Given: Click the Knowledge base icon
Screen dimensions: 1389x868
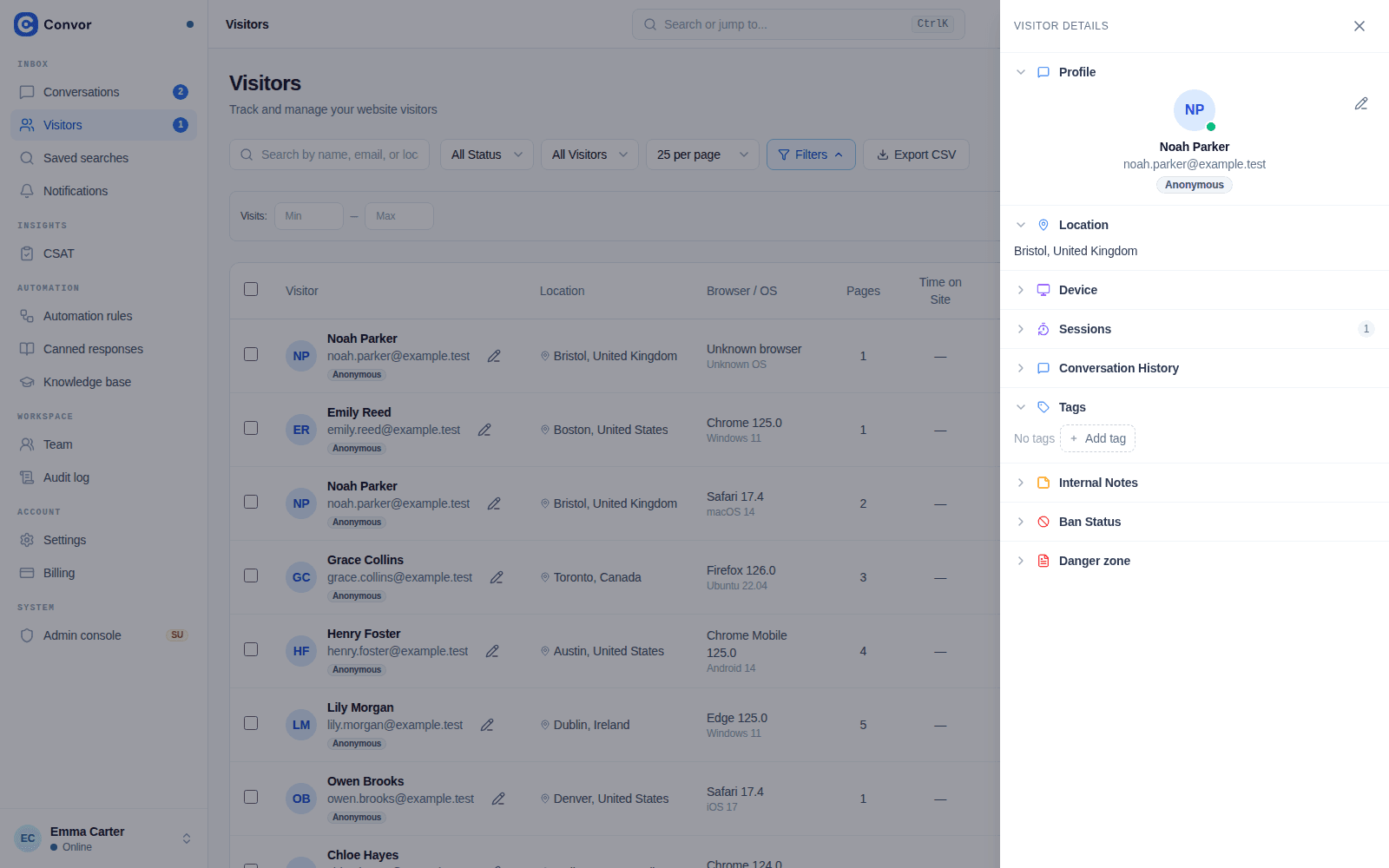Looking at the screenshot, I should pyautogui.click(x=27, y=382).
